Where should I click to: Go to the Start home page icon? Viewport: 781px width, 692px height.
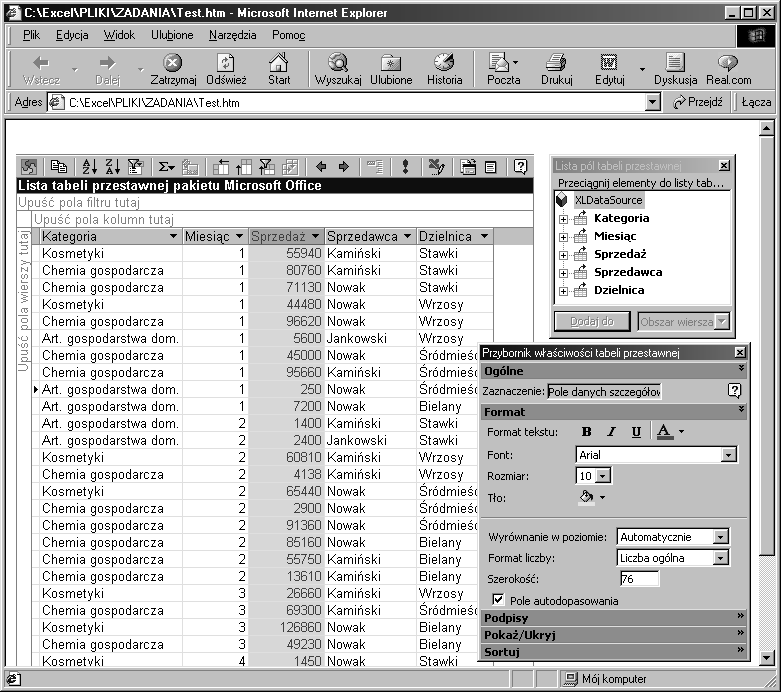click(x=278, y=68)
